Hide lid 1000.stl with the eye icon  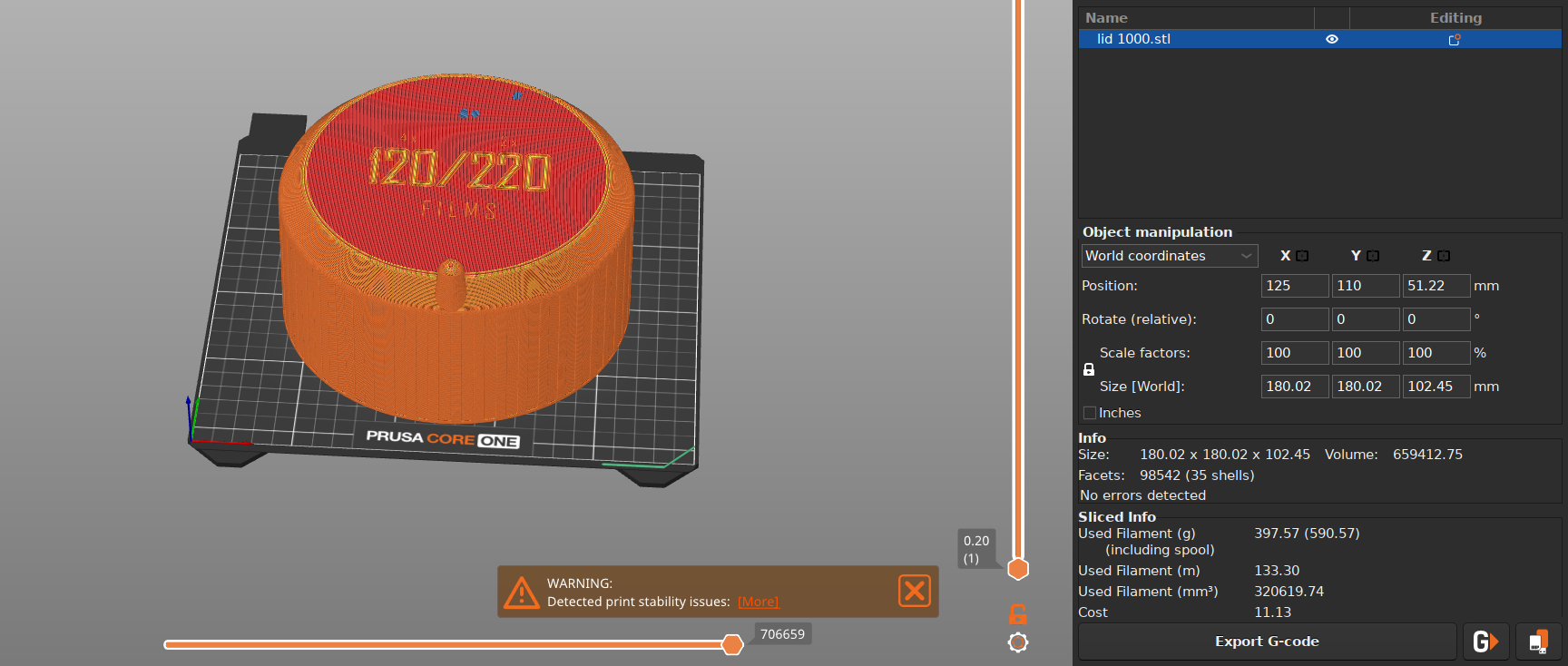(x=1332, y=39)
